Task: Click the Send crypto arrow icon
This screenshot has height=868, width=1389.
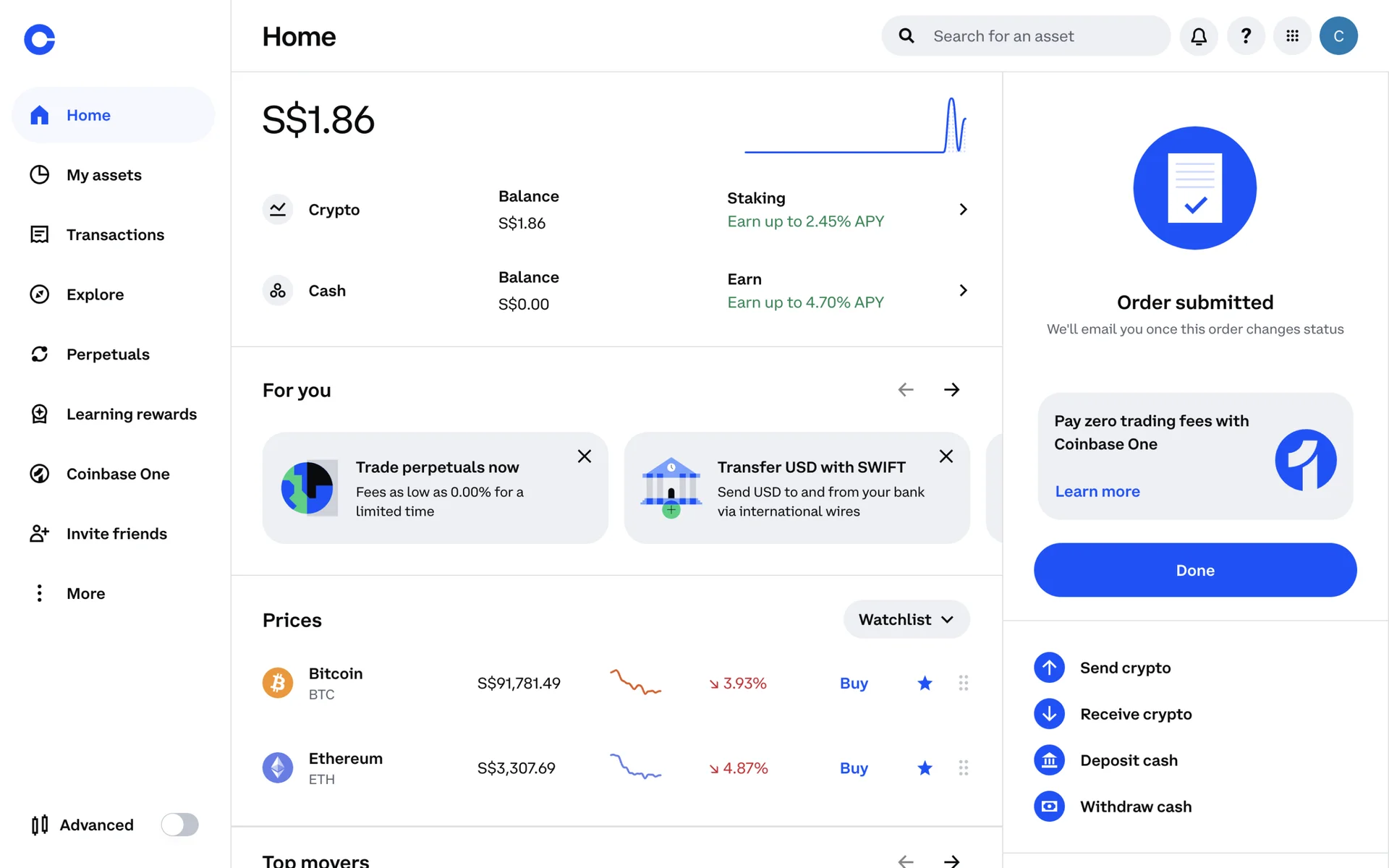Action: pyautogui.click(x=1049, y=668)
